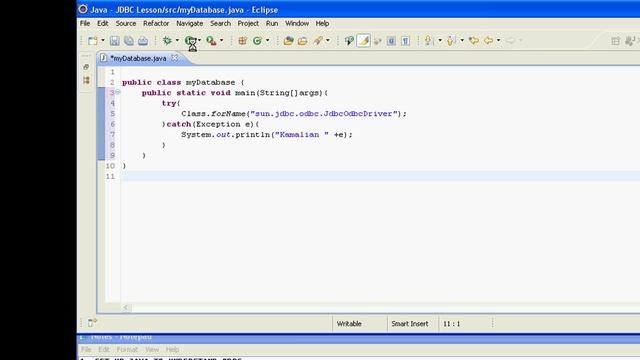Viewport: 640px width, 360px height.
Task: Click the Save All icon
Action: [129, 40]
